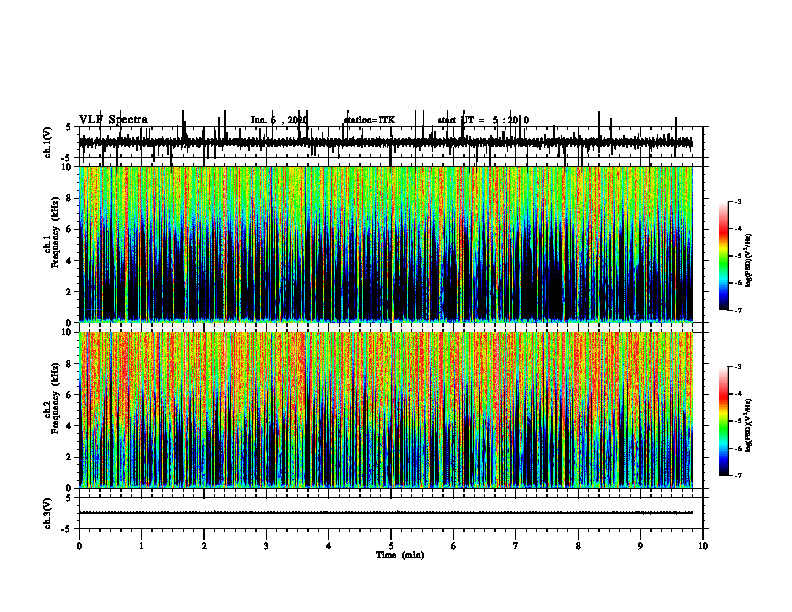The image size is (792, 612).
Task: Click the ch.1 spectrogram color scale bar
Action: 723,255
